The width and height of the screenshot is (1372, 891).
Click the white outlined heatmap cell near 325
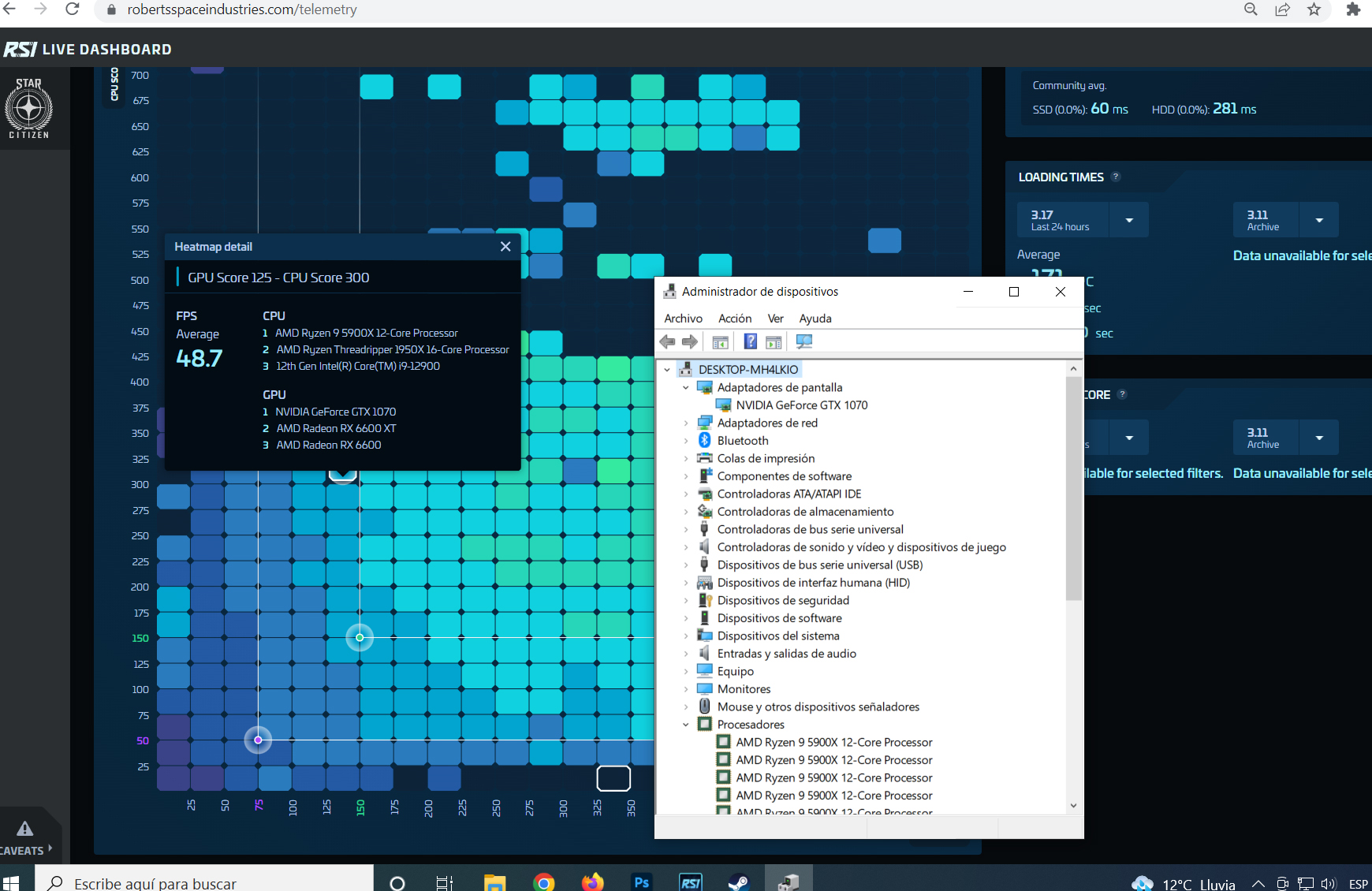point(613,777)
